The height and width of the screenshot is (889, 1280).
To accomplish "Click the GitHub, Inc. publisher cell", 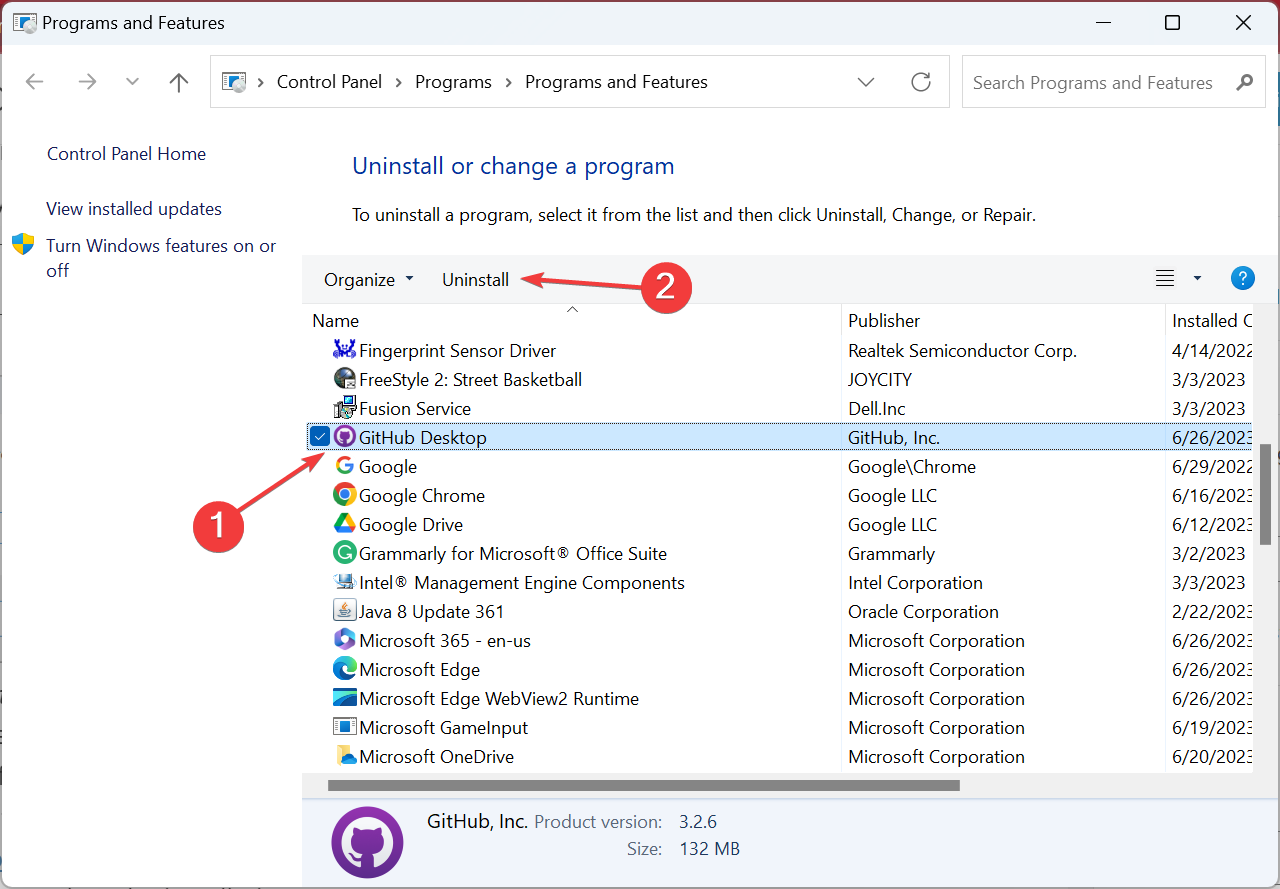I will [894, 437].
